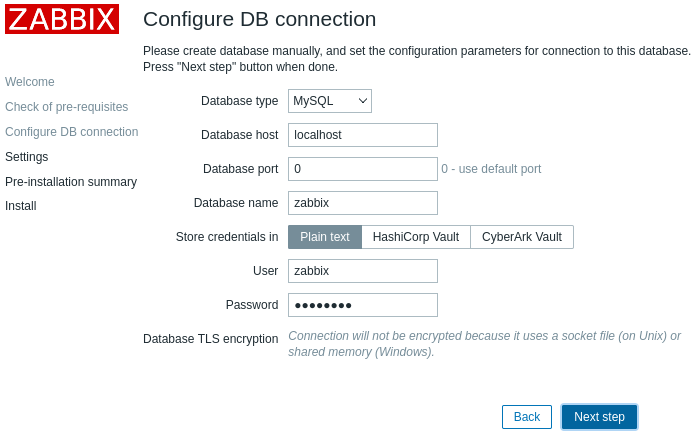
Task: Go to Check of pre-requisites step
Action: [67, 107]
